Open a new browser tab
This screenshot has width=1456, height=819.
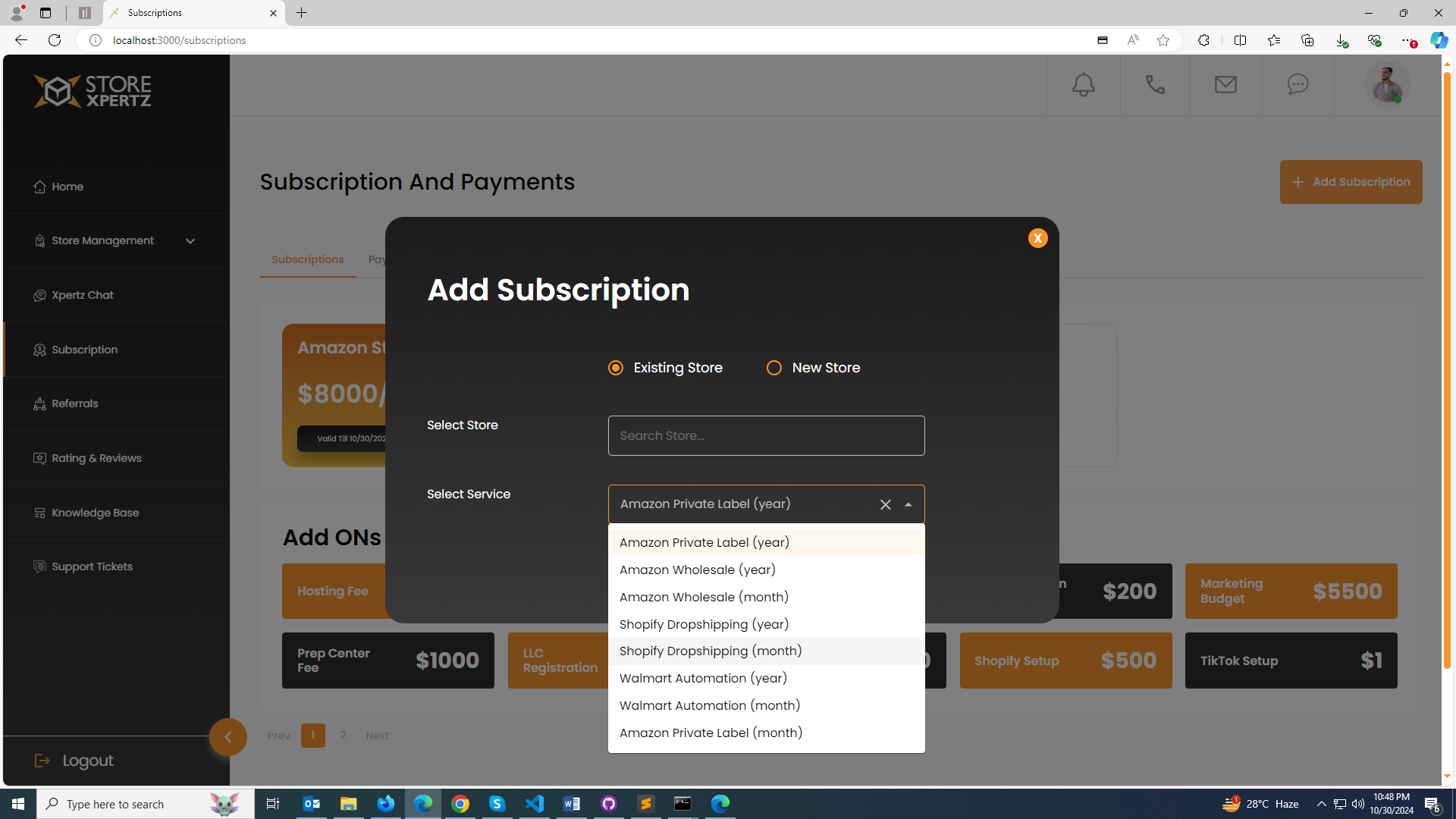point(301,13)
